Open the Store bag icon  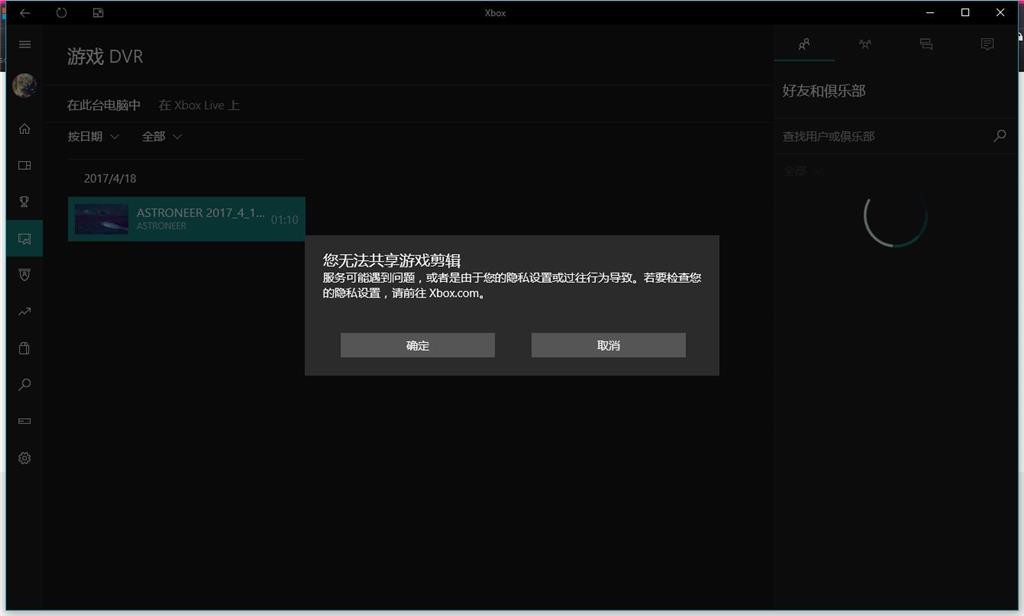coord(25,348)
